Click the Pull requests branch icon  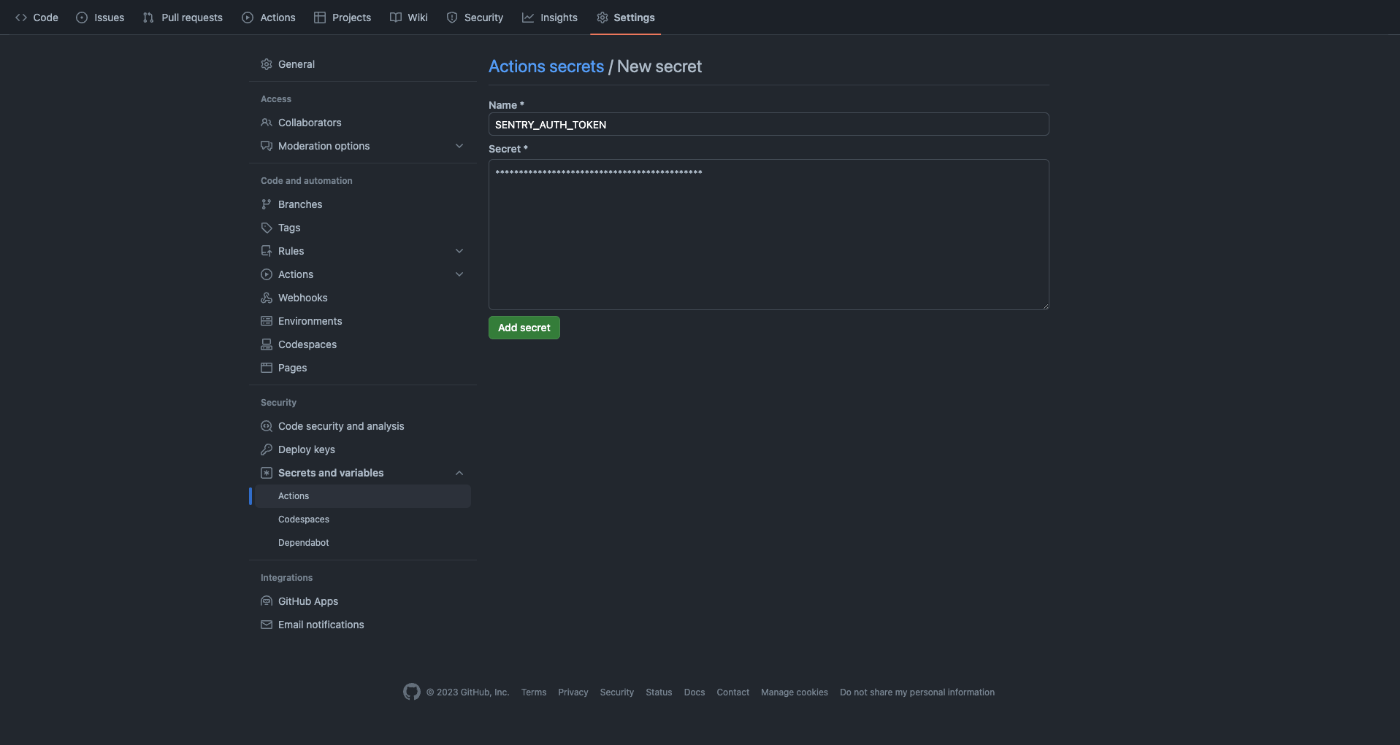click(149, 18)
